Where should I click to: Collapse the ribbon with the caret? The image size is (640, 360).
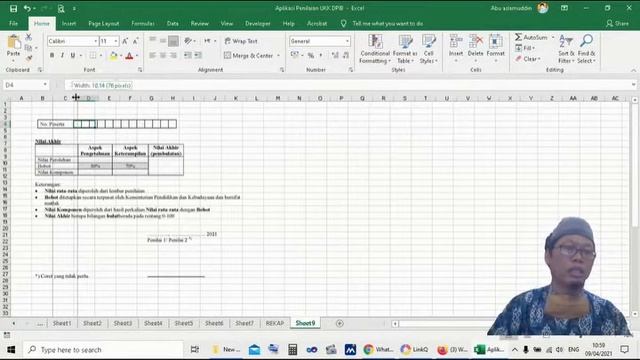pos(633,70)
